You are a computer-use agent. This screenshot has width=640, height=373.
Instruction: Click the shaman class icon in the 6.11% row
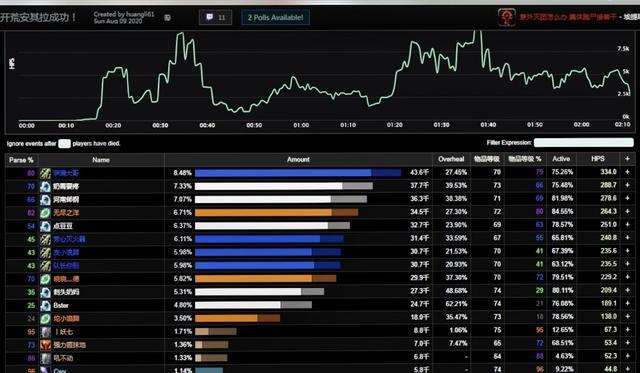tap(45, 239)
